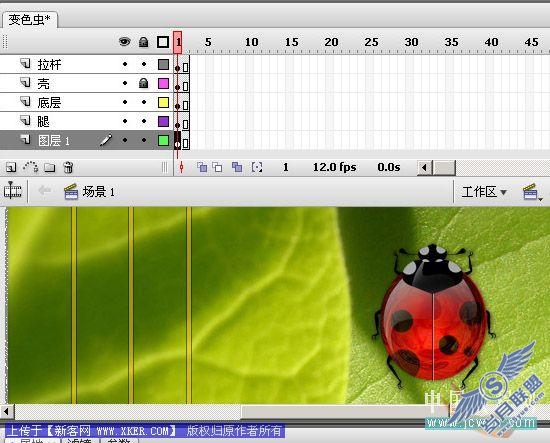
Task: Click the layer page icon beside 拉杆
Action: click(25, 63)
